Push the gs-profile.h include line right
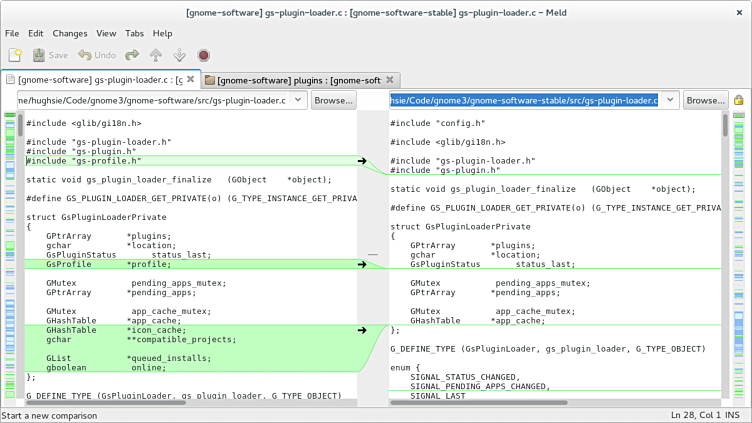Screen dimensions: 752x423 (362, 161)
